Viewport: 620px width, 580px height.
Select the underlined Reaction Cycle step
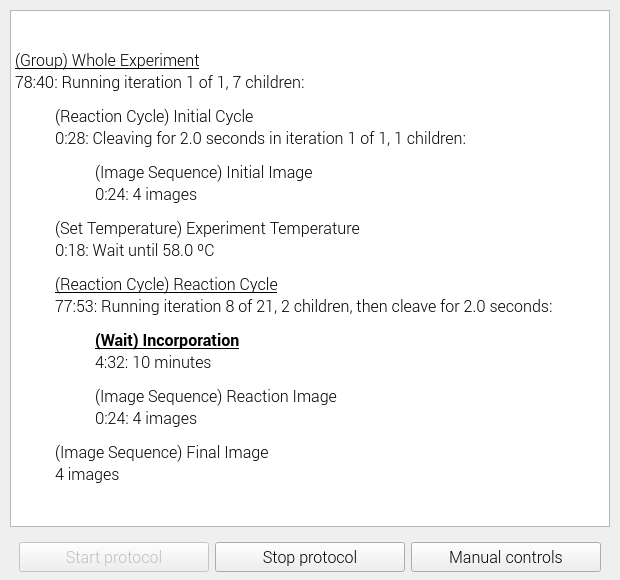166,284
